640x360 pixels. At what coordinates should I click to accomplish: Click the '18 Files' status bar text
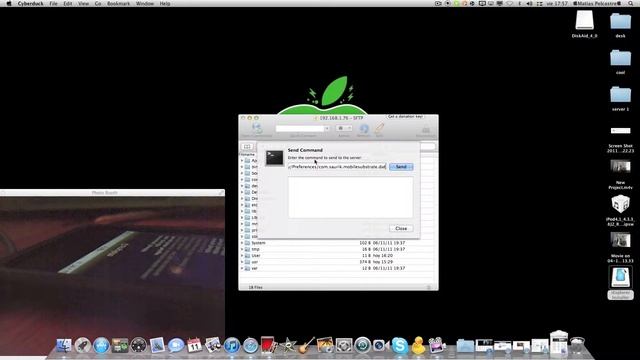tap(256, 287)
